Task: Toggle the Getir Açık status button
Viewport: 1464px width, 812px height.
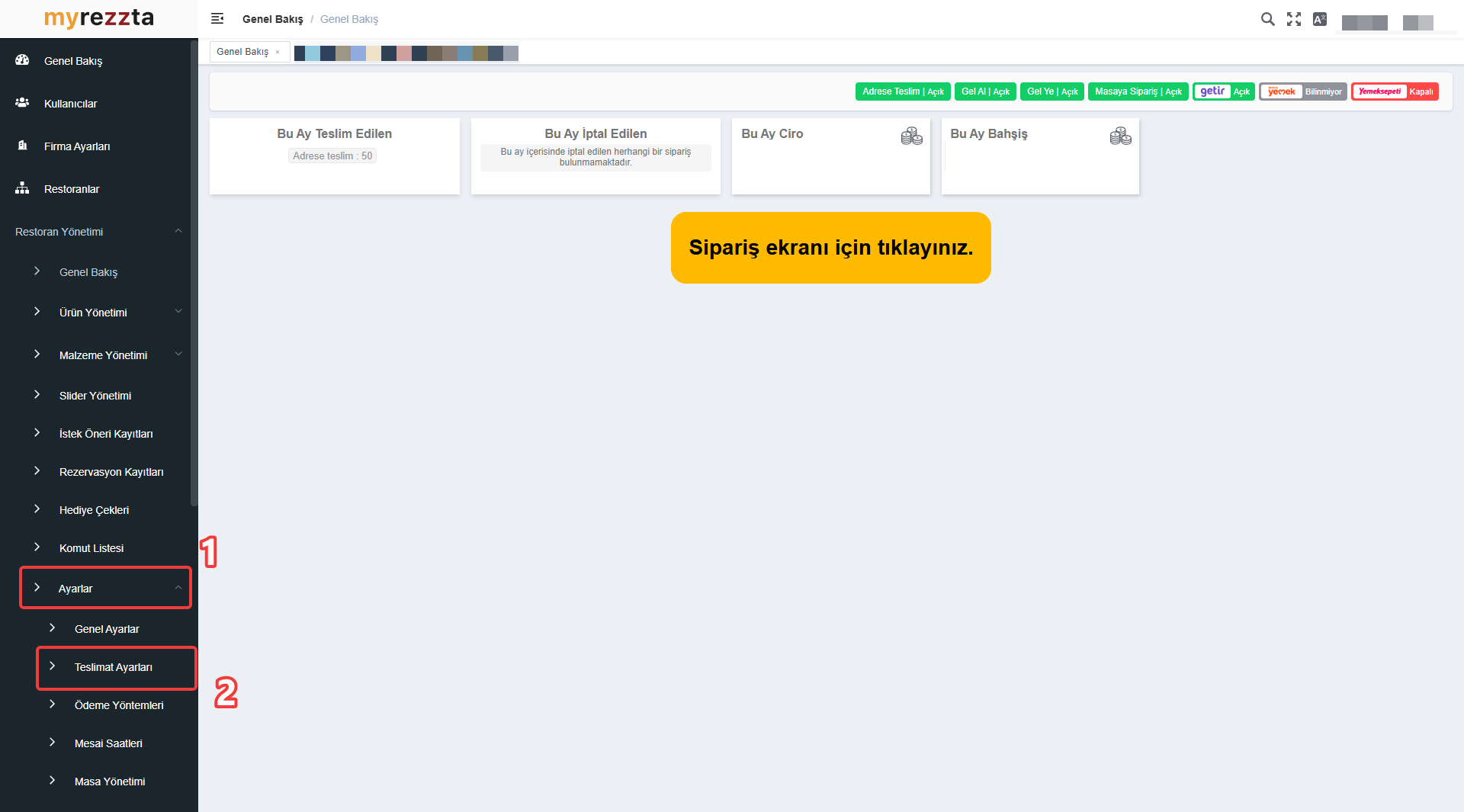Action: point(1224,91)
